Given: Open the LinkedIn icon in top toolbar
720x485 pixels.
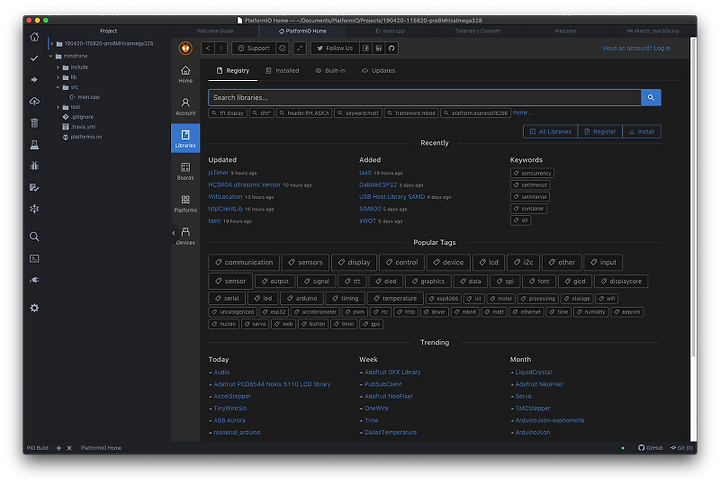Looking at the screenshot, I should pyautogui.click(x=379, y=48).
